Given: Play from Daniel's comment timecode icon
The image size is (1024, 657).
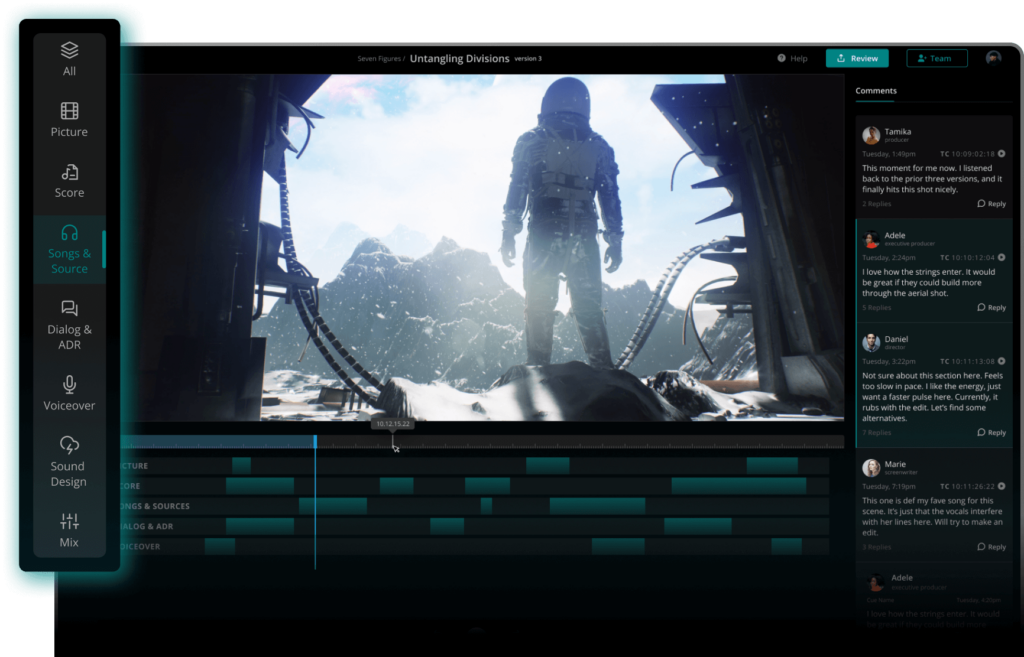Looking at the screenshot, I should 1001,361.
